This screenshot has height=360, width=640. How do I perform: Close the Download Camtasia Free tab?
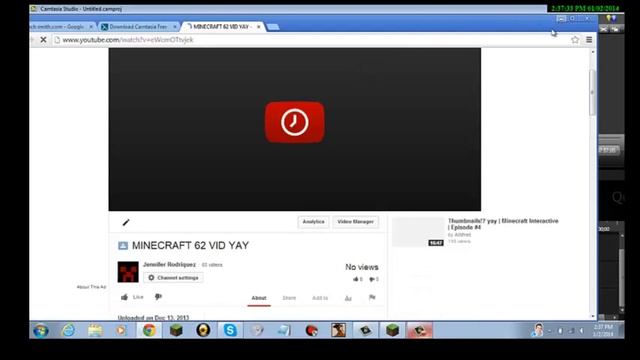pos(175,27)
